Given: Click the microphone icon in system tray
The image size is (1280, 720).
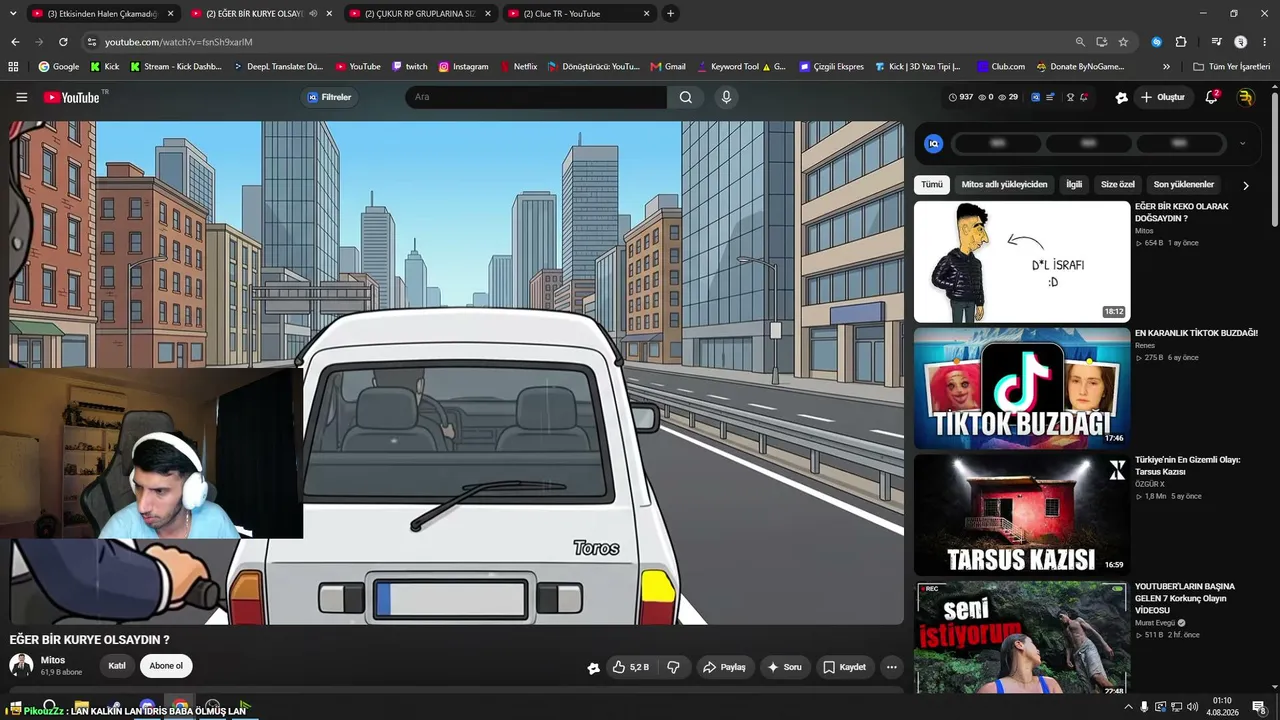Looking at the screenshot, I should 1144,707.
